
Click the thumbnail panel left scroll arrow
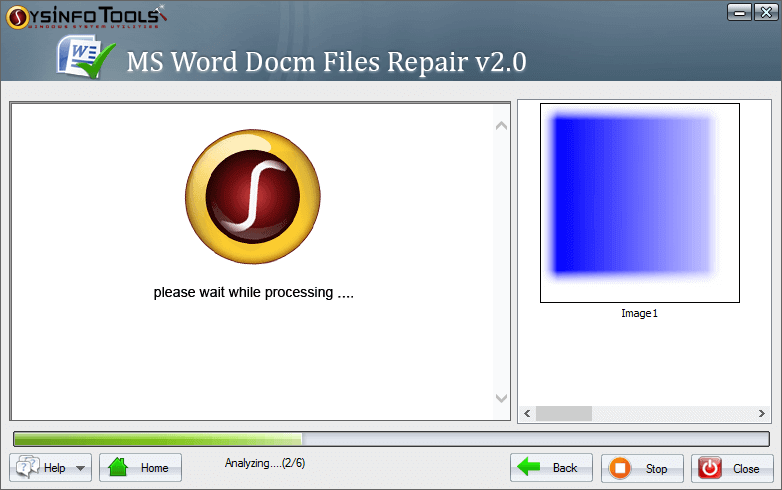[527, 413]
